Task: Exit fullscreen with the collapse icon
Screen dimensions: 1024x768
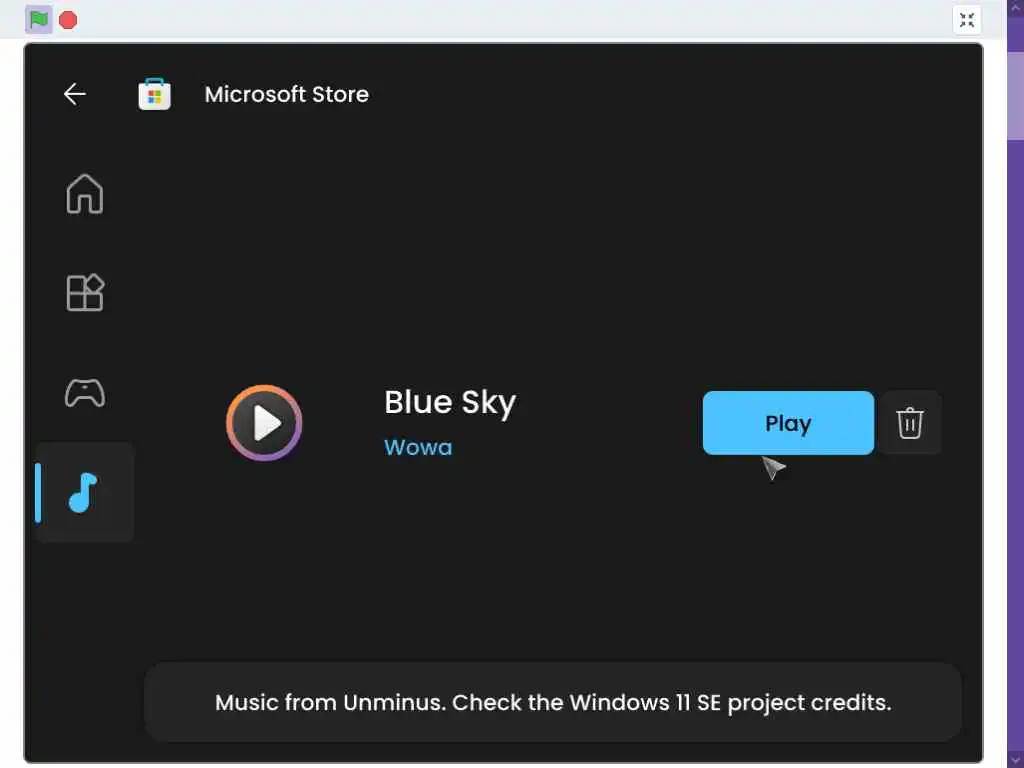Action: coord(967,20)
